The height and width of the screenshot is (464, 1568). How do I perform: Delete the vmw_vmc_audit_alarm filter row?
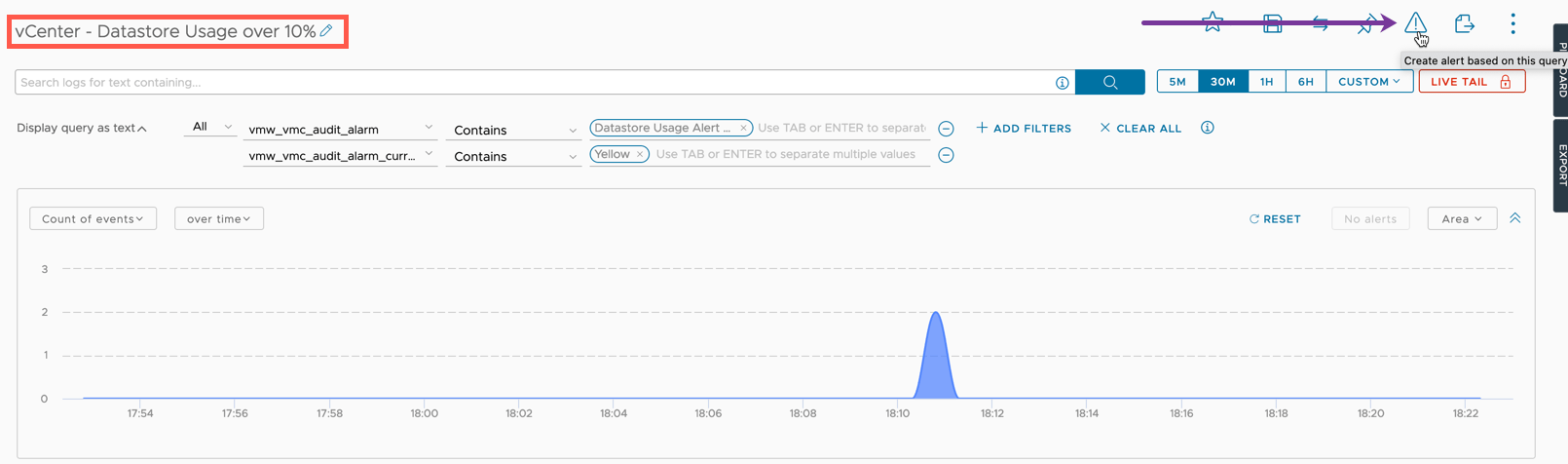[946, 129]
